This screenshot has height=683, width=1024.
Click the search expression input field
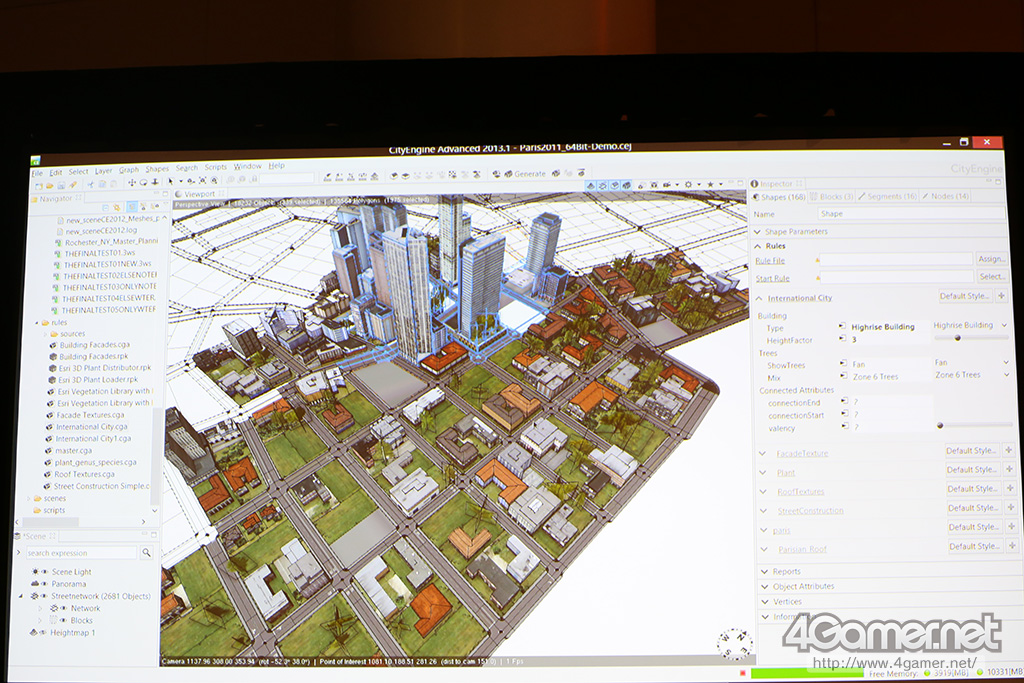[80, 553]
